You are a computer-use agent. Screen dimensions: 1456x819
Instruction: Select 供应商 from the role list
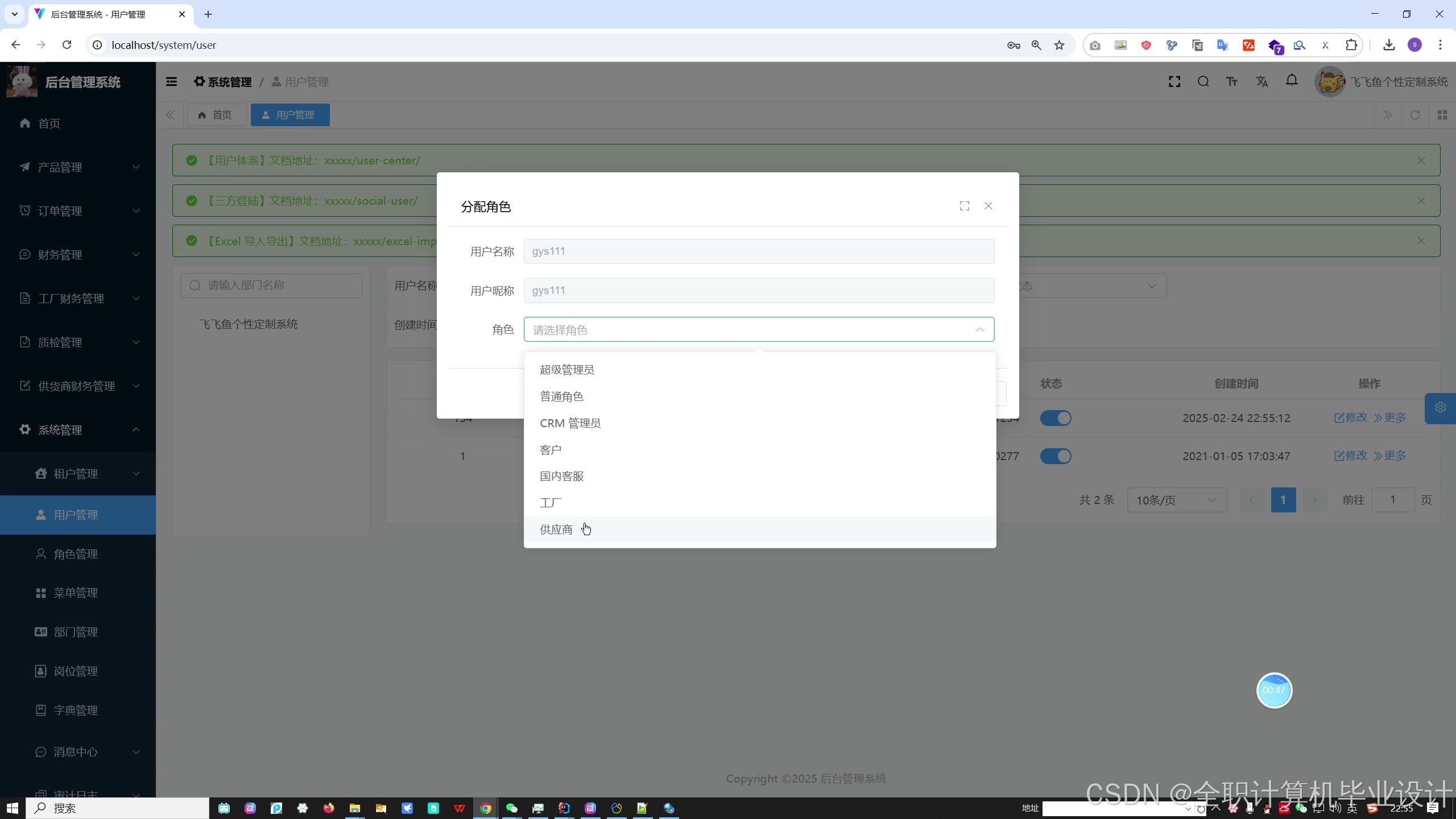(x=556, y=530)
